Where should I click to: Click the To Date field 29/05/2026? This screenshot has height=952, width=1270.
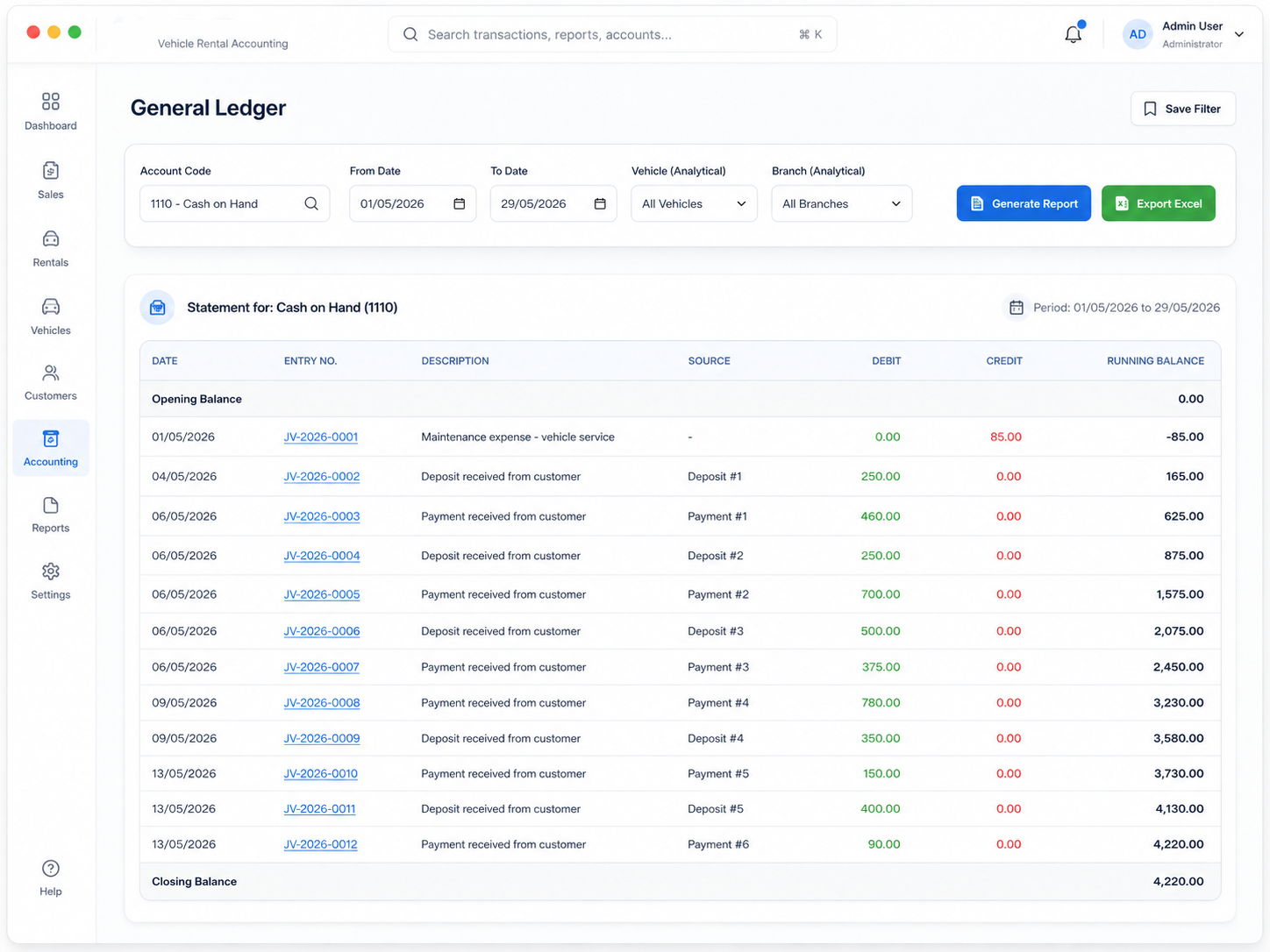[x=553, y=203]
